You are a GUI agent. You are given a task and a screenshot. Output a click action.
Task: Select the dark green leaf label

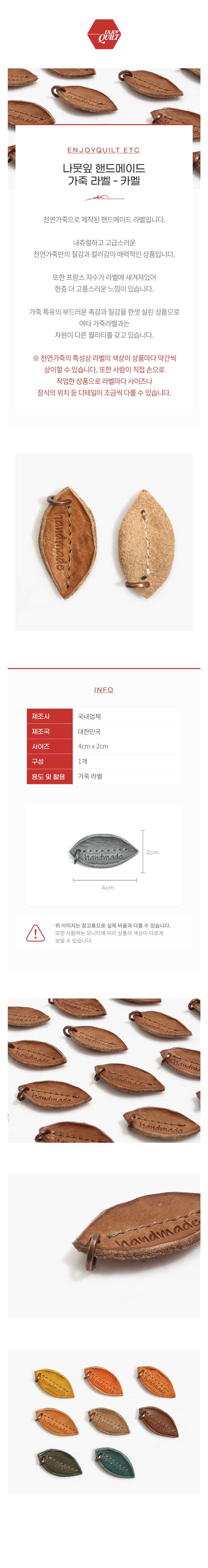[59, 1461]
